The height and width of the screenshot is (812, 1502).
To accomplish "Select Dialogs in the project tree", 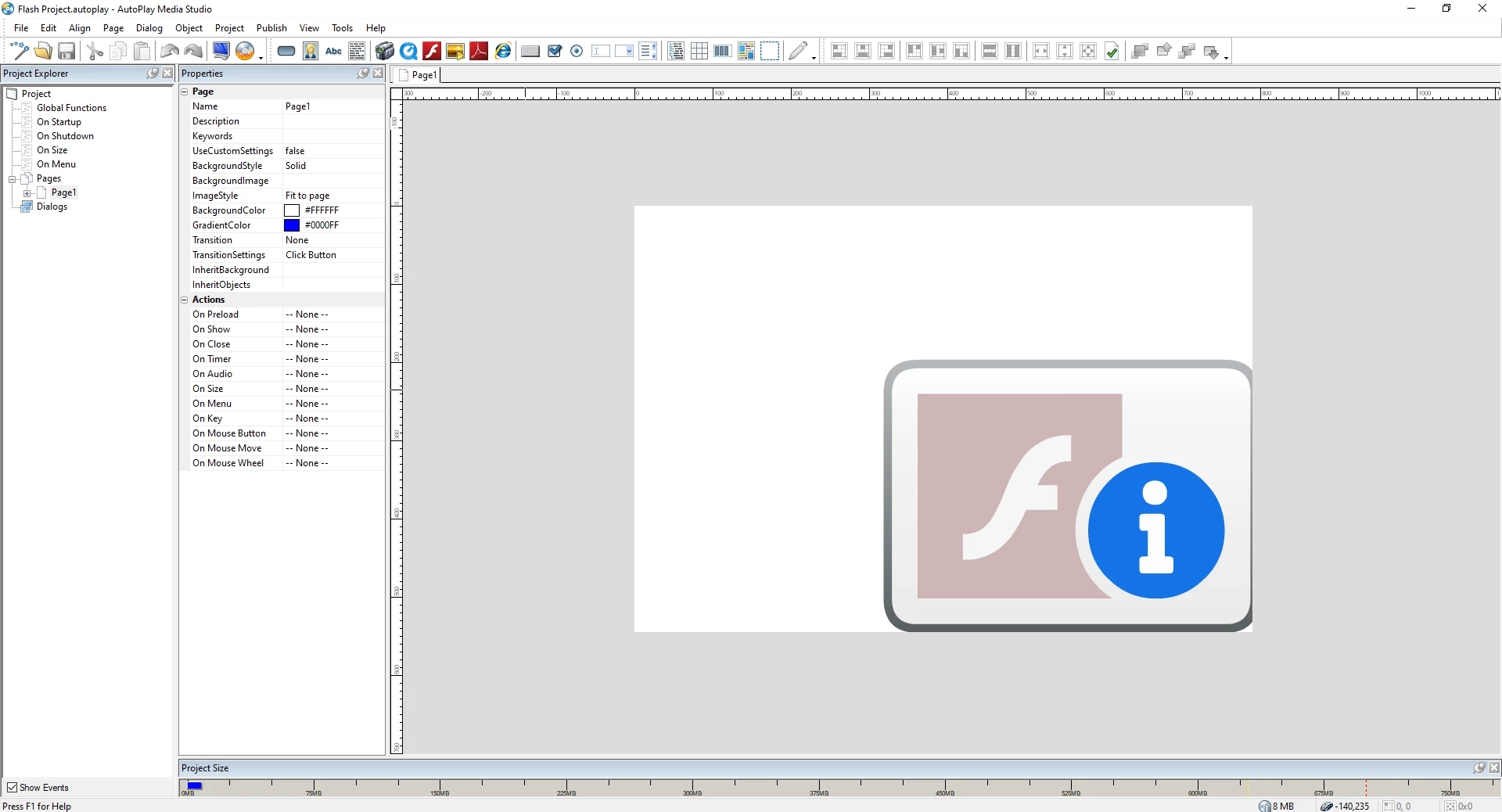I will tap(52, 207).
